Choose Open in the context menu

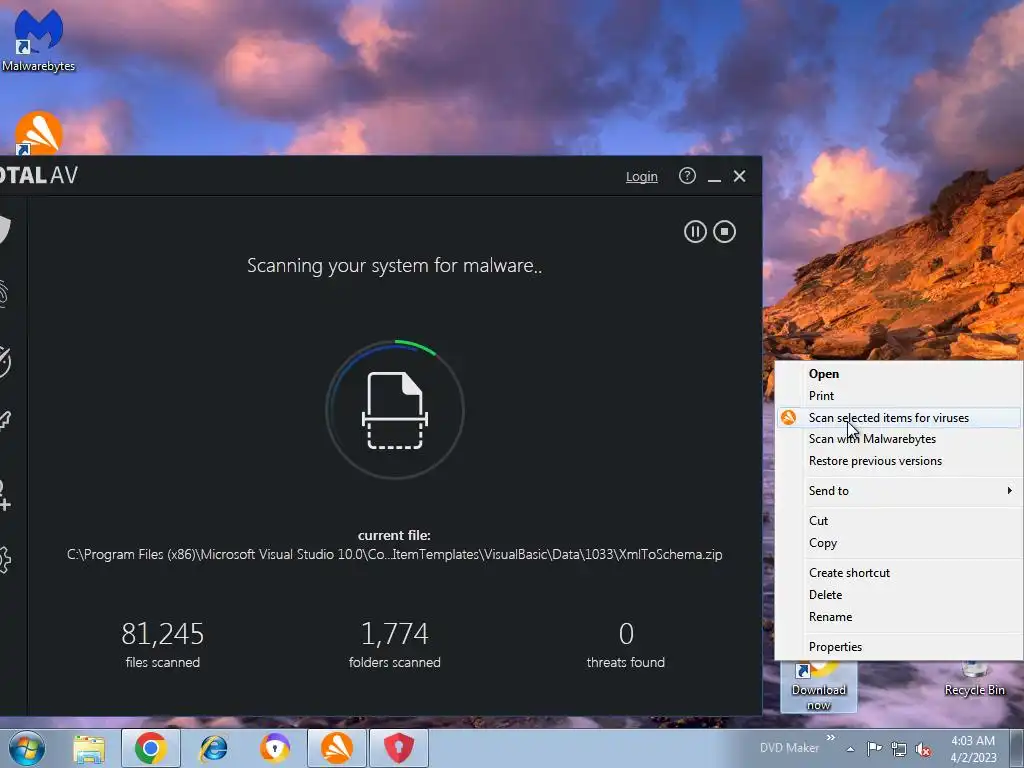(x=898, y=374)
